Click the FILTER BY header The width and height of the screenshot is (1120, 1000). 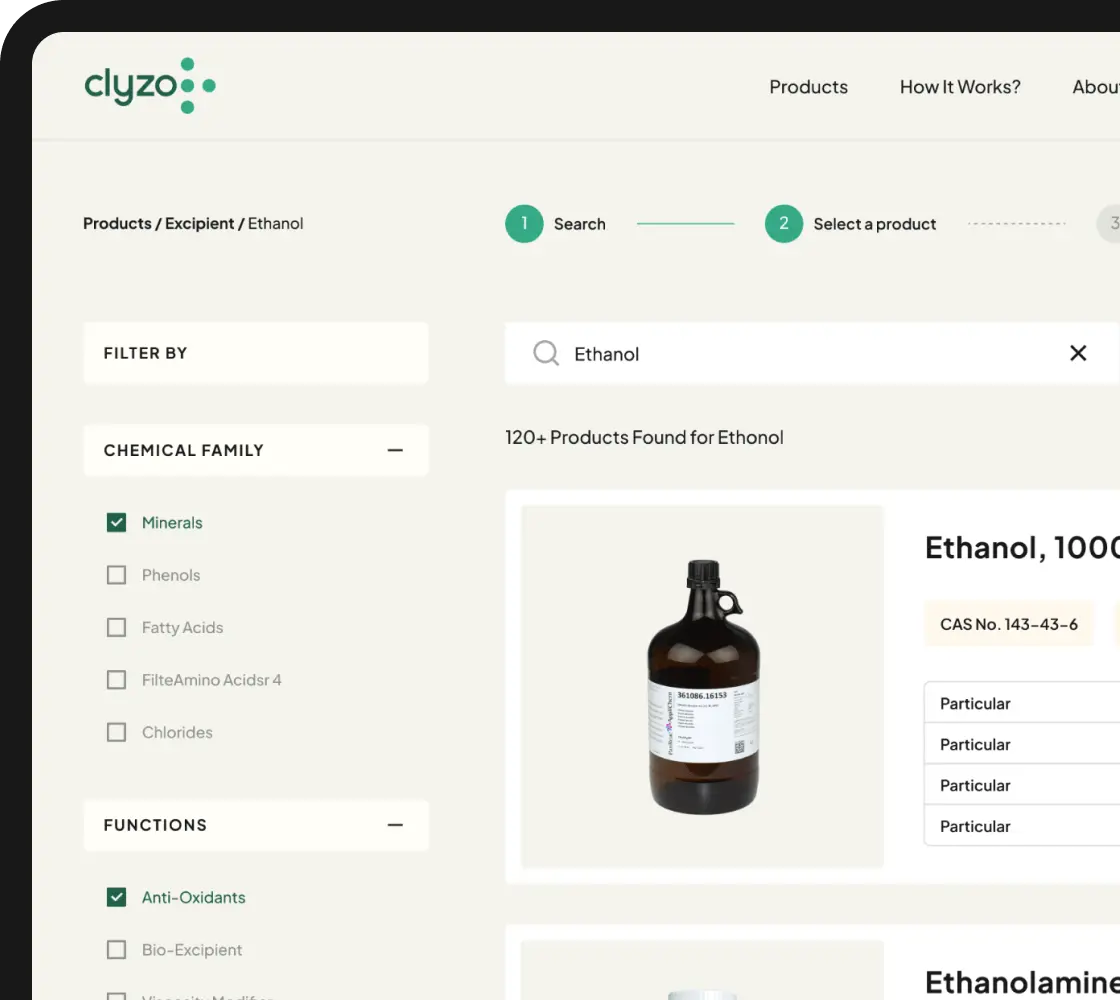[x=256, y=353]
